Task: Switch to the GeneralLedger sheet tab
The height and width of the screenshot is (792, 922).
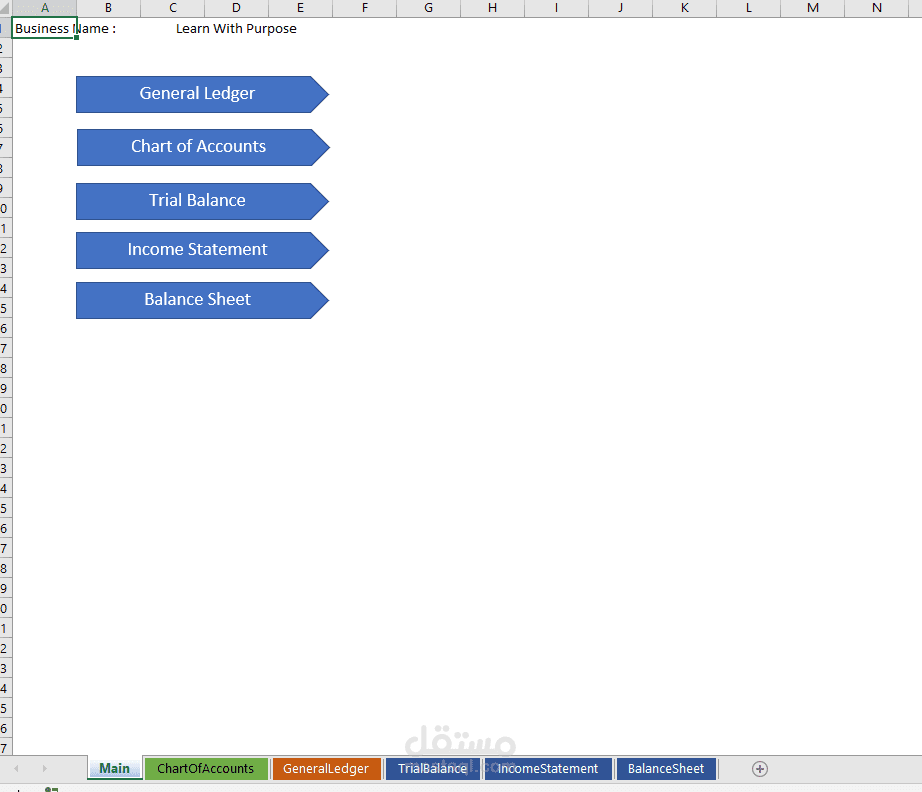Action: [x=326, y=768]
